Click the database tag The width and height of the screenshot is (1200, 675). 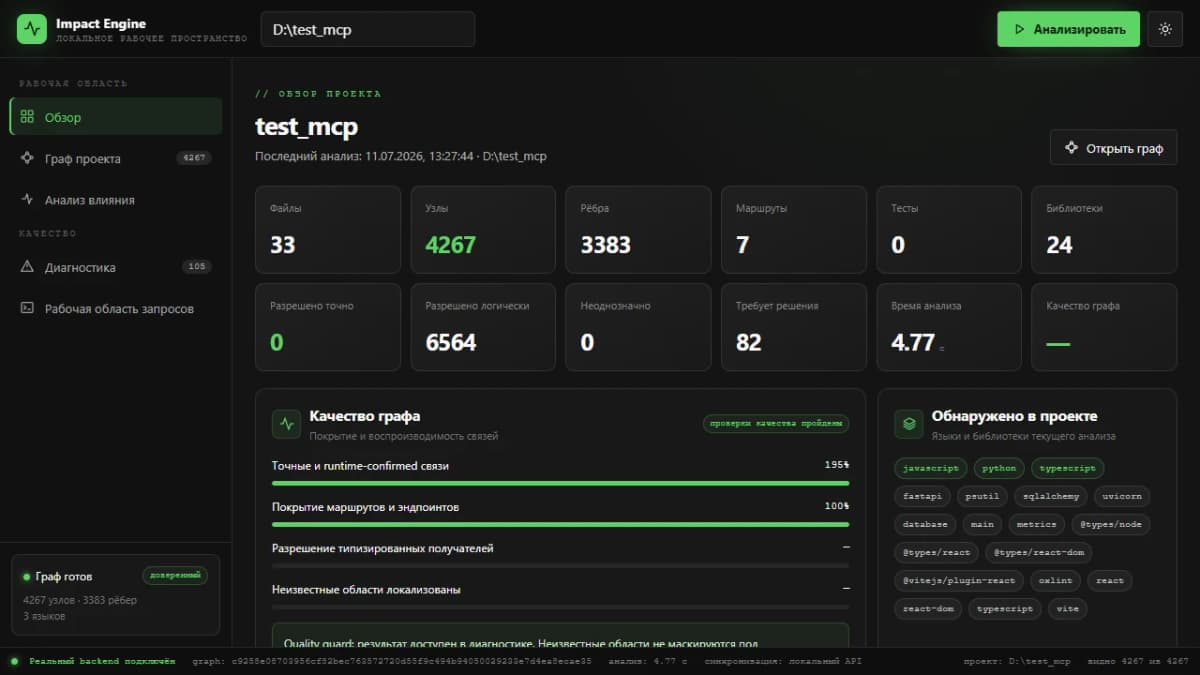[925, 524]
